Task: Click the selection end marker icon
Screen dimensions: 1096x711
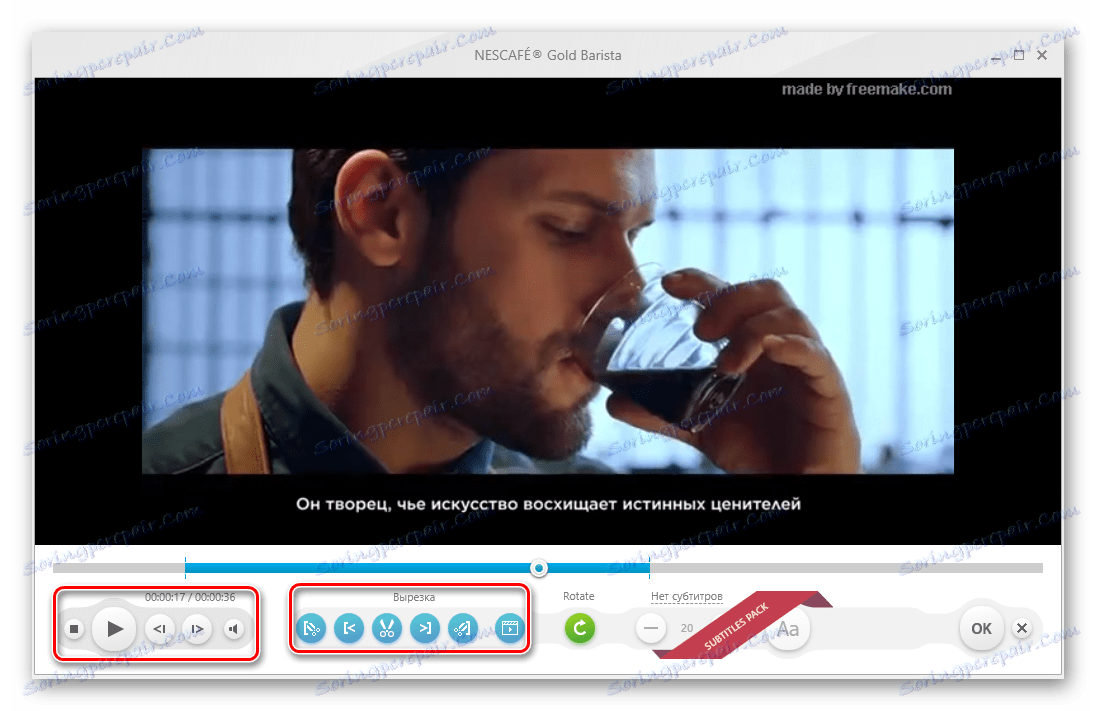Action: click(462, 629)
